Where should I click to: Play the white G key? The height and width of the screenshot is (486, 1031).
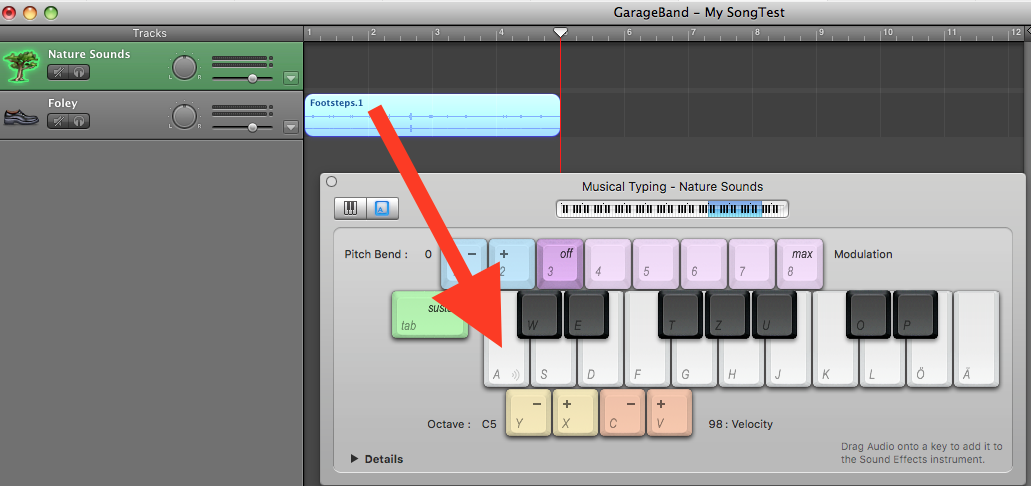694,365
